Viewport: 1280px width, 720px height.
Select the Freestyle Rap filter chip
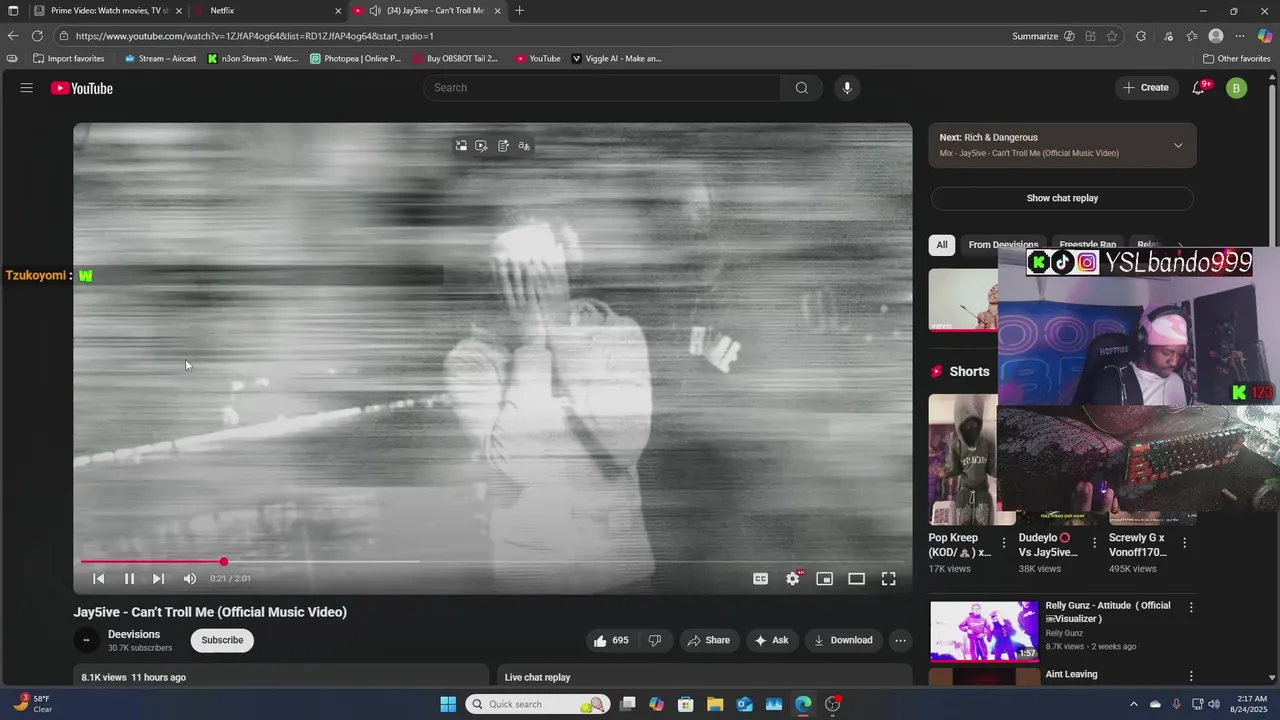1087,245
